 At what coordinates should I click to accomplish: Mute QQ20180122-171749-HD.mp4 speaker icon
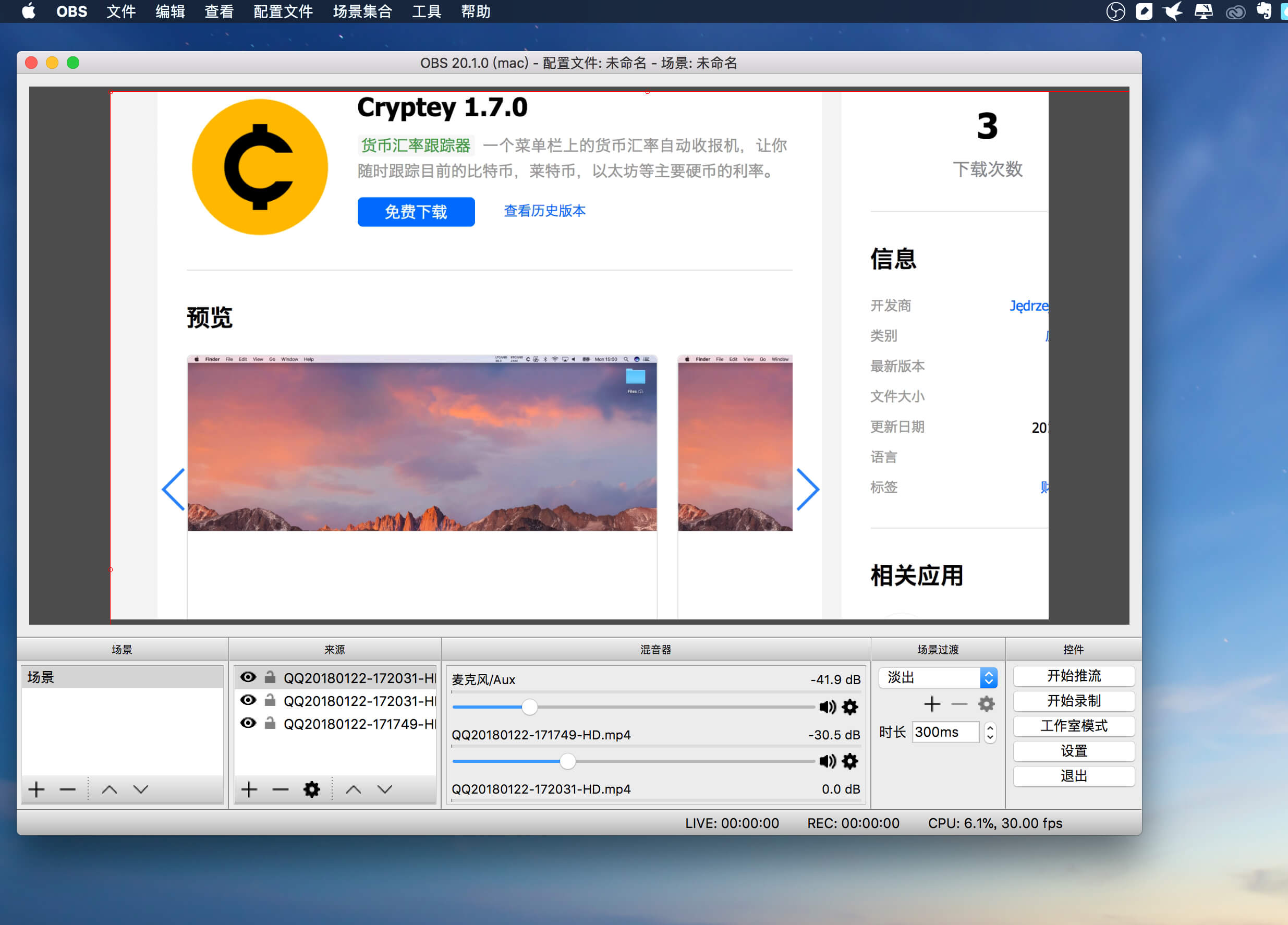[827, 761]
